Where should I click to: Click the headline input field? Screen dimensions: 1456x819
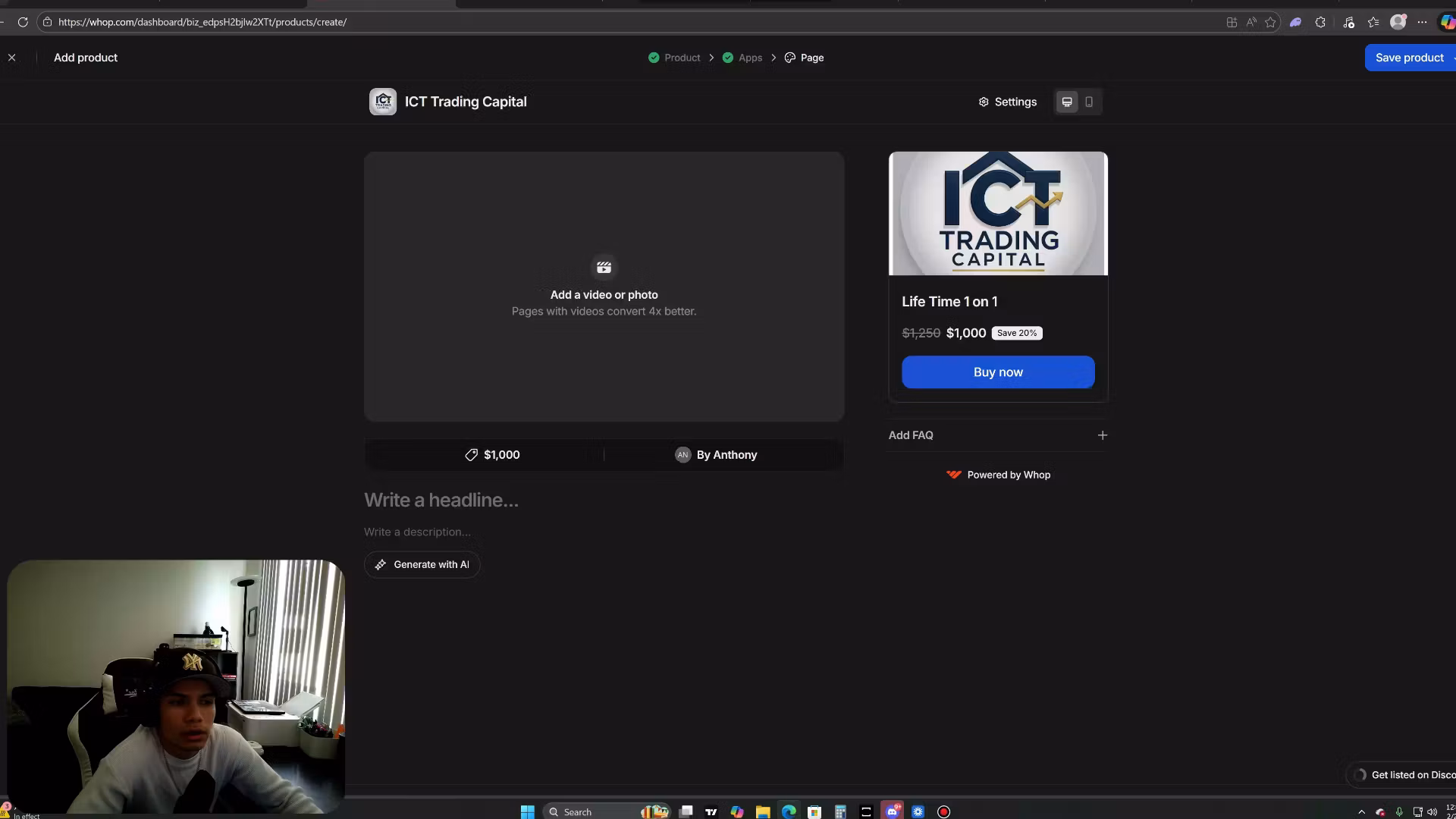click(441, 500)
